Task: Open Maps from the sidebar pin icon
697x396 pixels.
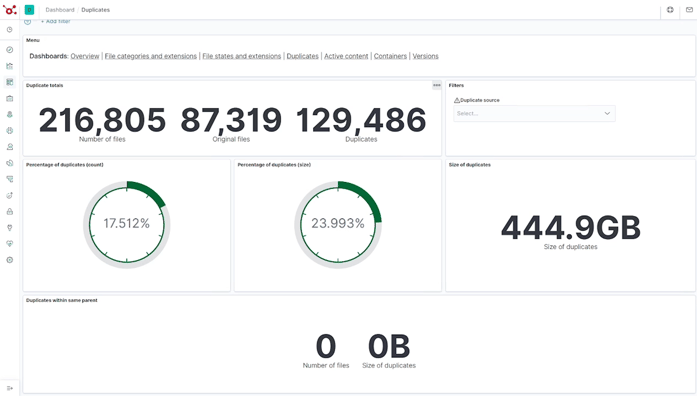Action: click(10, 114)
